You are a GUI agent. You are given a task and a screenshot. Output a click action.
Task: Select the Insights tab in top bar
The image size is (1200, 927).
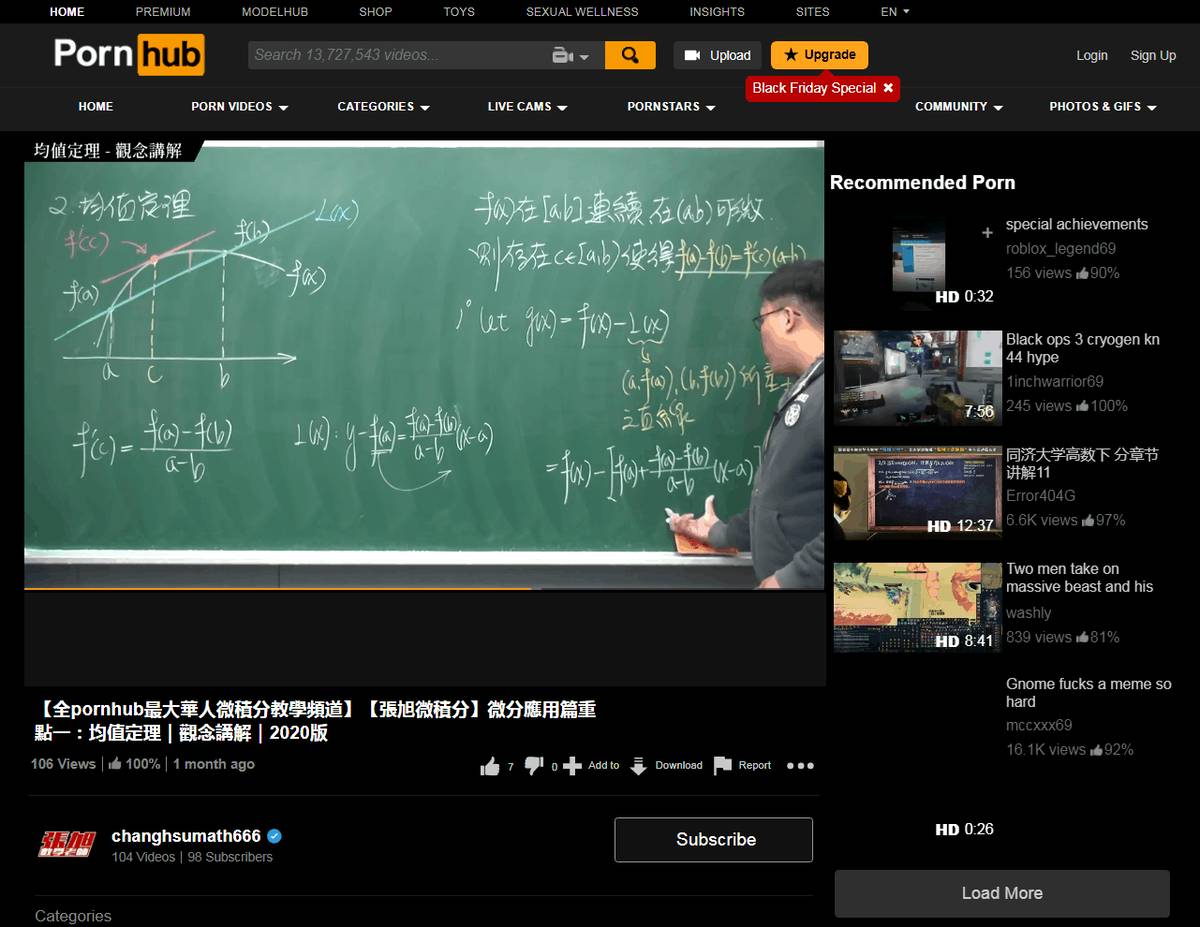pyautogui.click(x=717, y=12)
